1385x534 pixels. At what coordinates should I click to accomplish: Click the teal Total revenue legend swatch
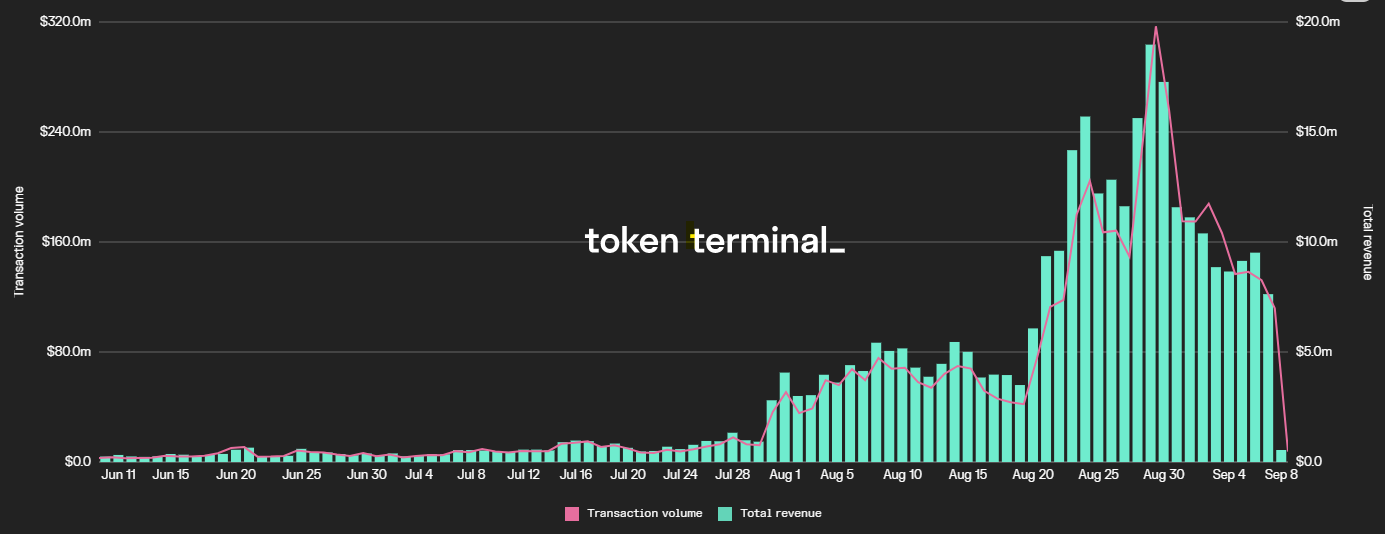725,513
